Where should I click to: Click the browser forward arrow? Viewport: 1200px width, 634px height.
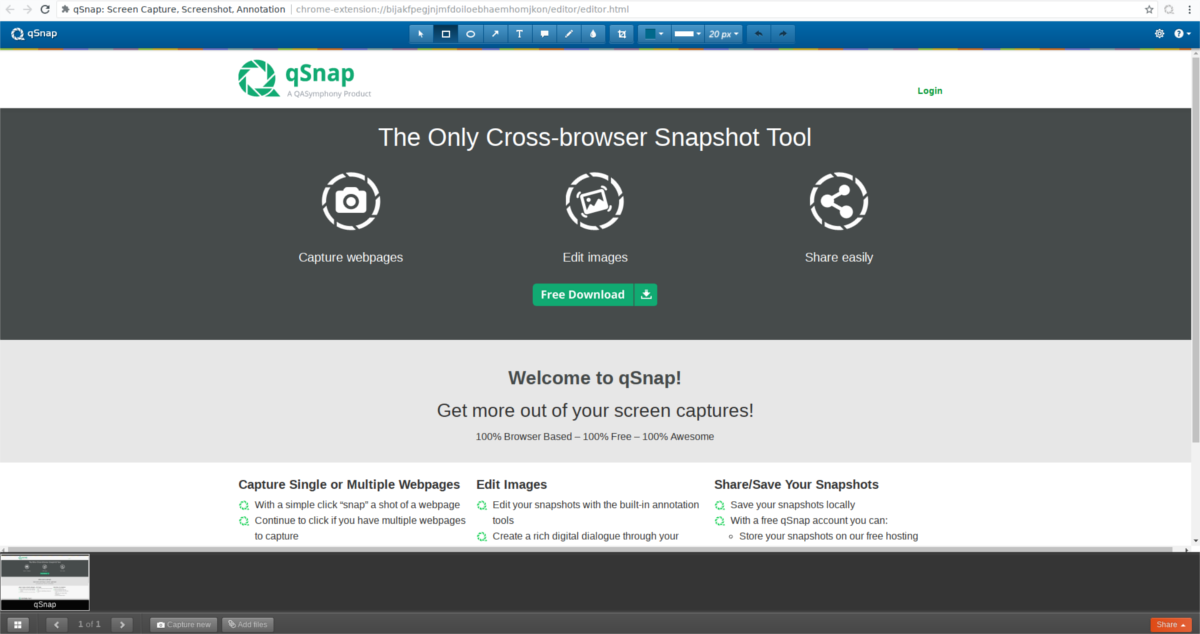(27, 9)
